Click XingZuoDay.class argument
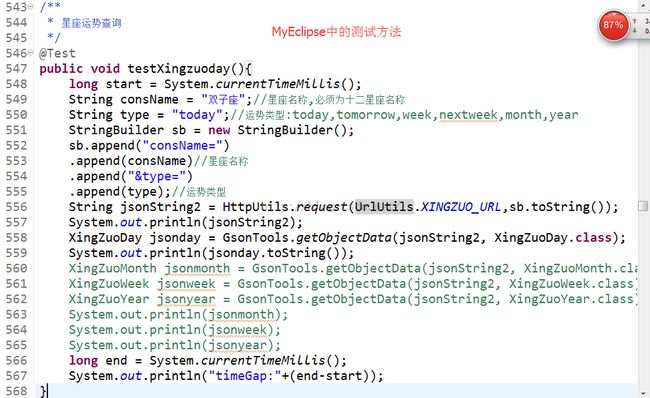Viewport: 650px width, 398px height. point(553,238)
